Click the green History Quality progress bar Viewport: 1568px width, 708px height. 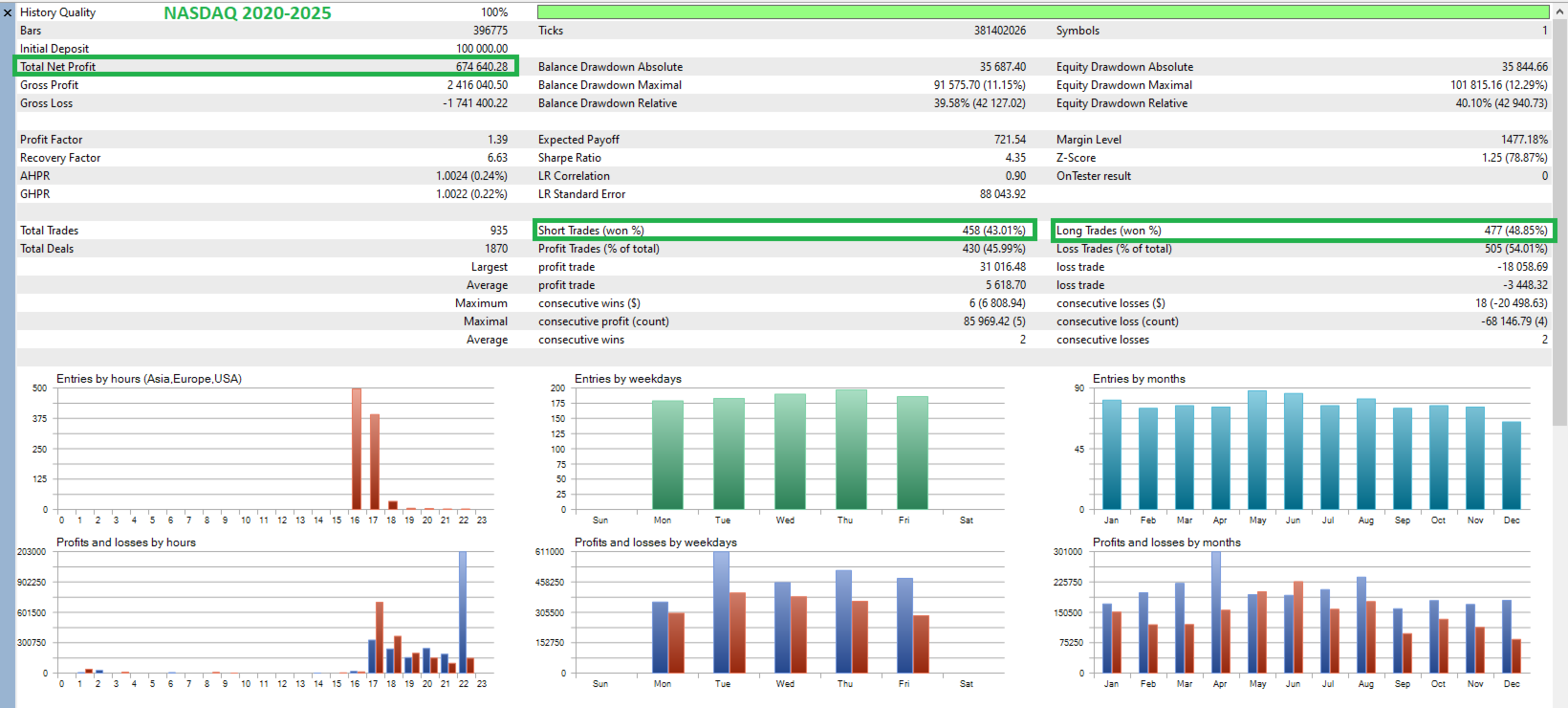click(x=1043, y=12)
